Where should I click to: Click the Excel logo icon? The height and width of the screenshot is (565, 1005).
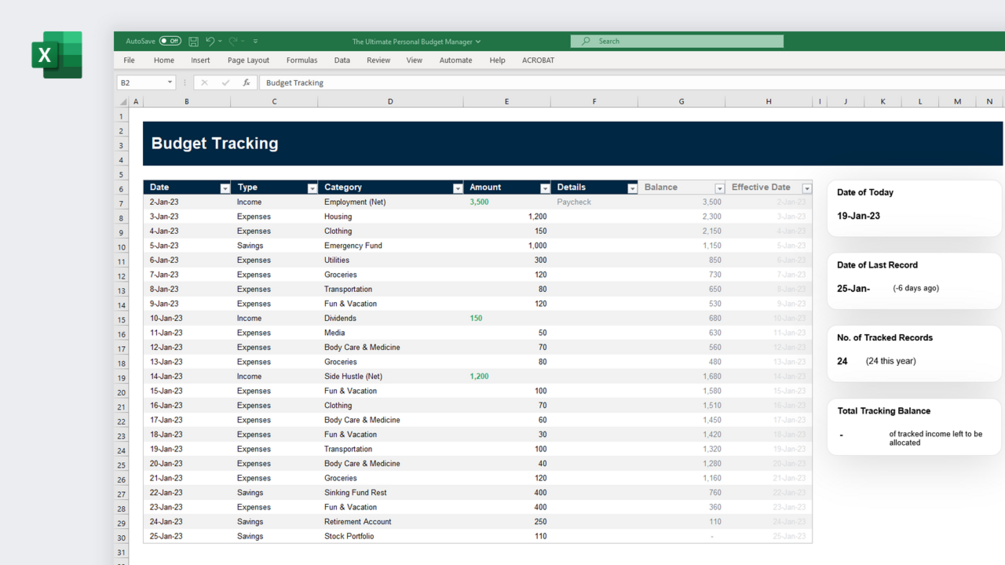(x=57, y=55)
